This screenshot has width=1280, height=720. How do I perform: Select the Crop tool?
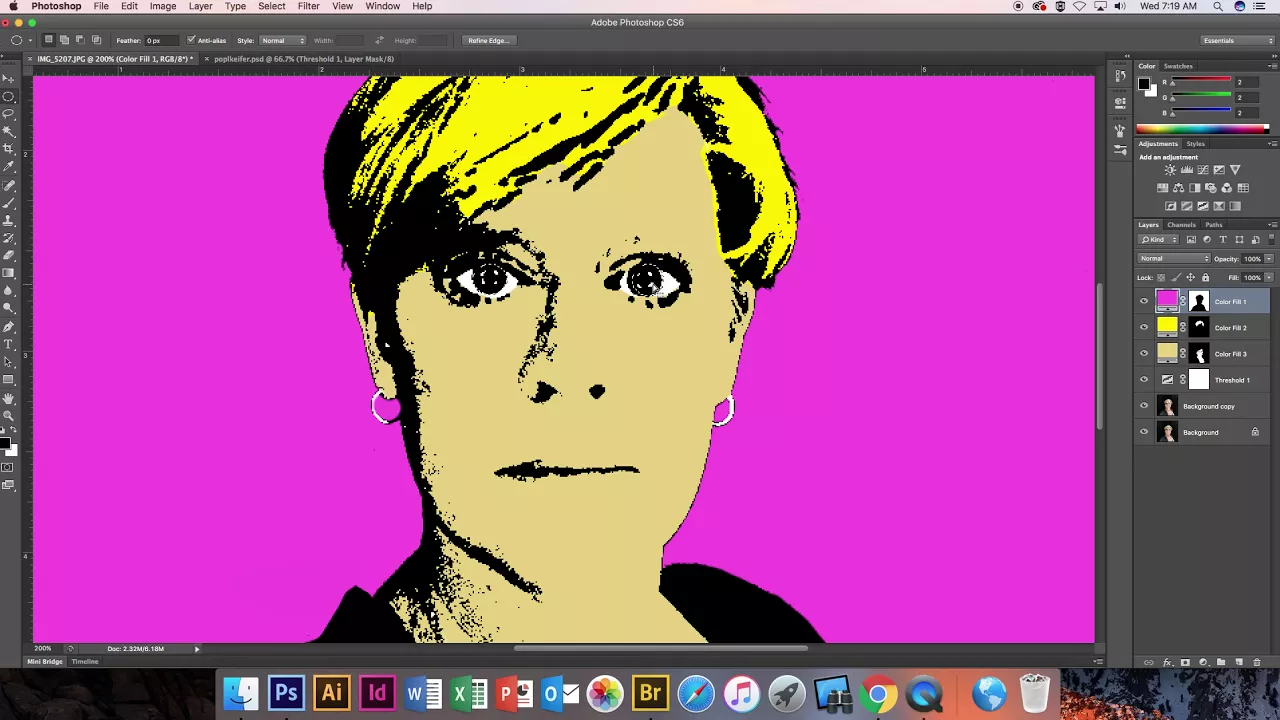9,148
